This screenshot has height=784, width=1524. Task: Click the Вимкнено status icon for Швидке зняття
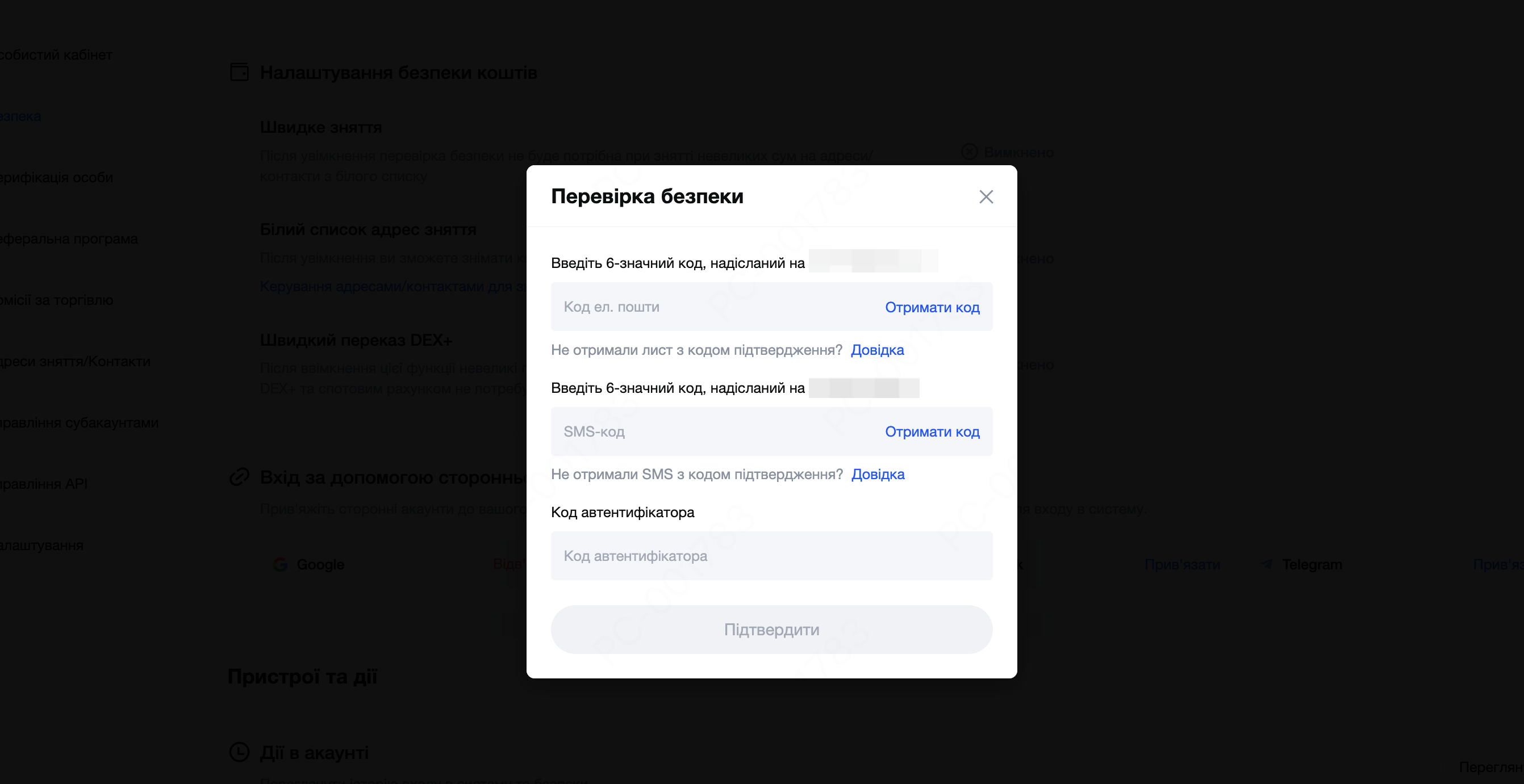[x=969, y=152]
